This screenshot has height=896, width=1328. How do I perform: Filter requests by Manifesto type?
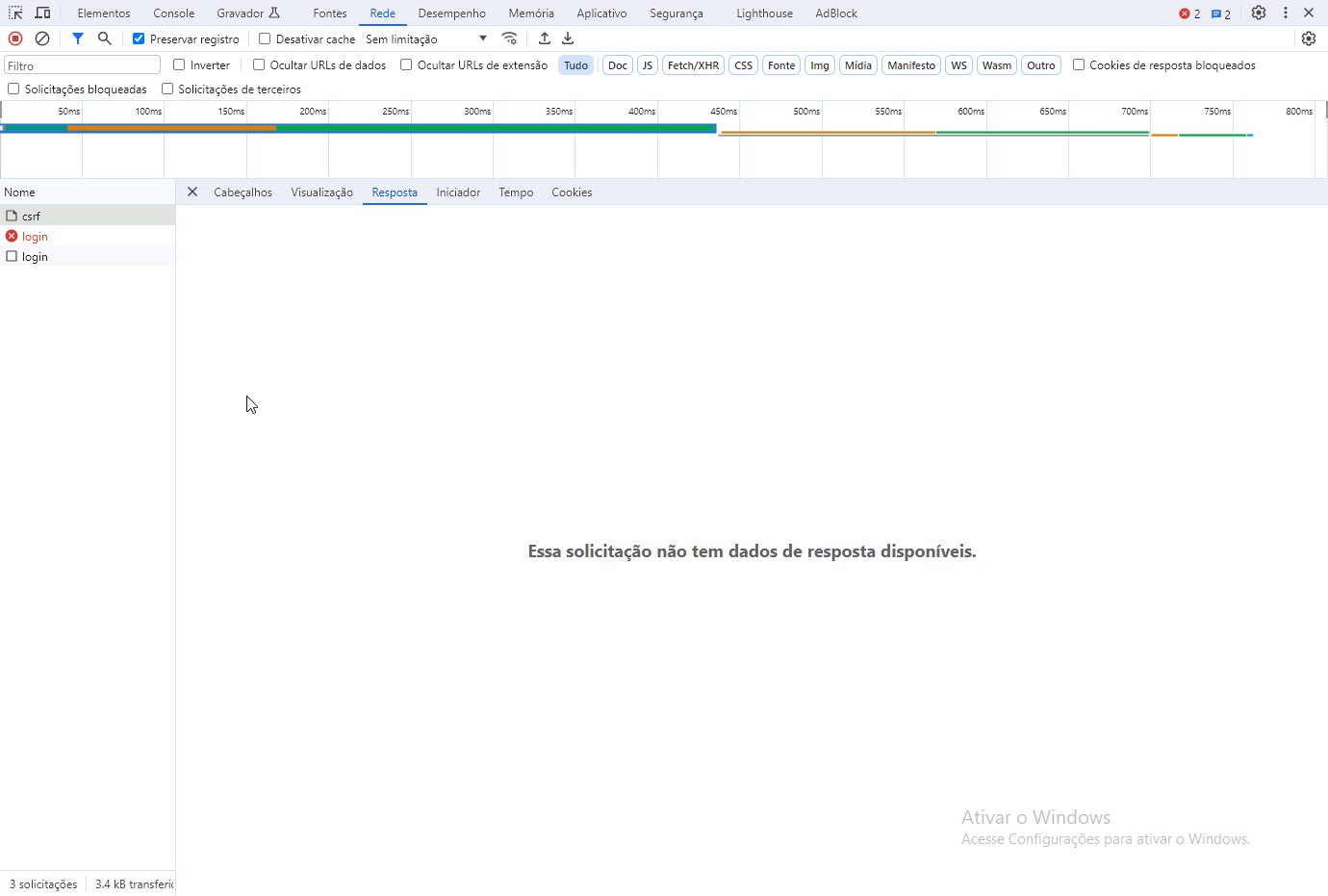click(911, 65)
